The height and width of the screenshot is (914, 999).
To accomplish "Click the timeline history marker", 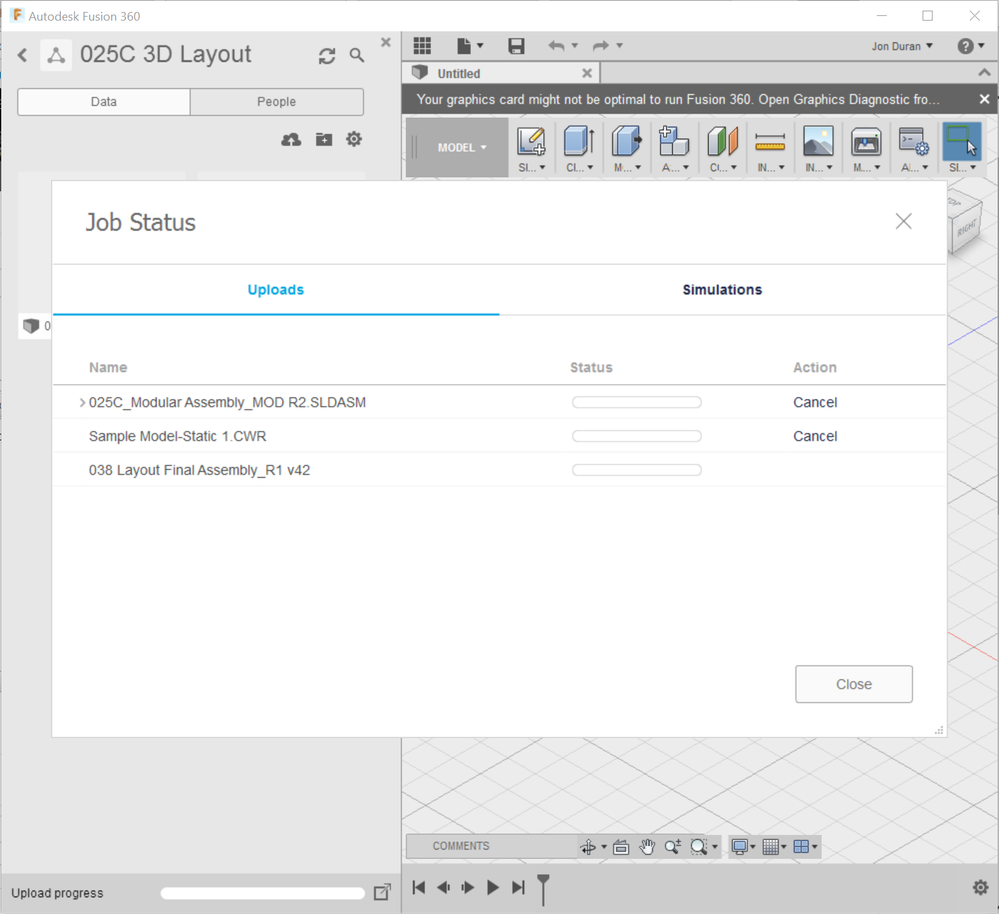I will pos(543,889).
